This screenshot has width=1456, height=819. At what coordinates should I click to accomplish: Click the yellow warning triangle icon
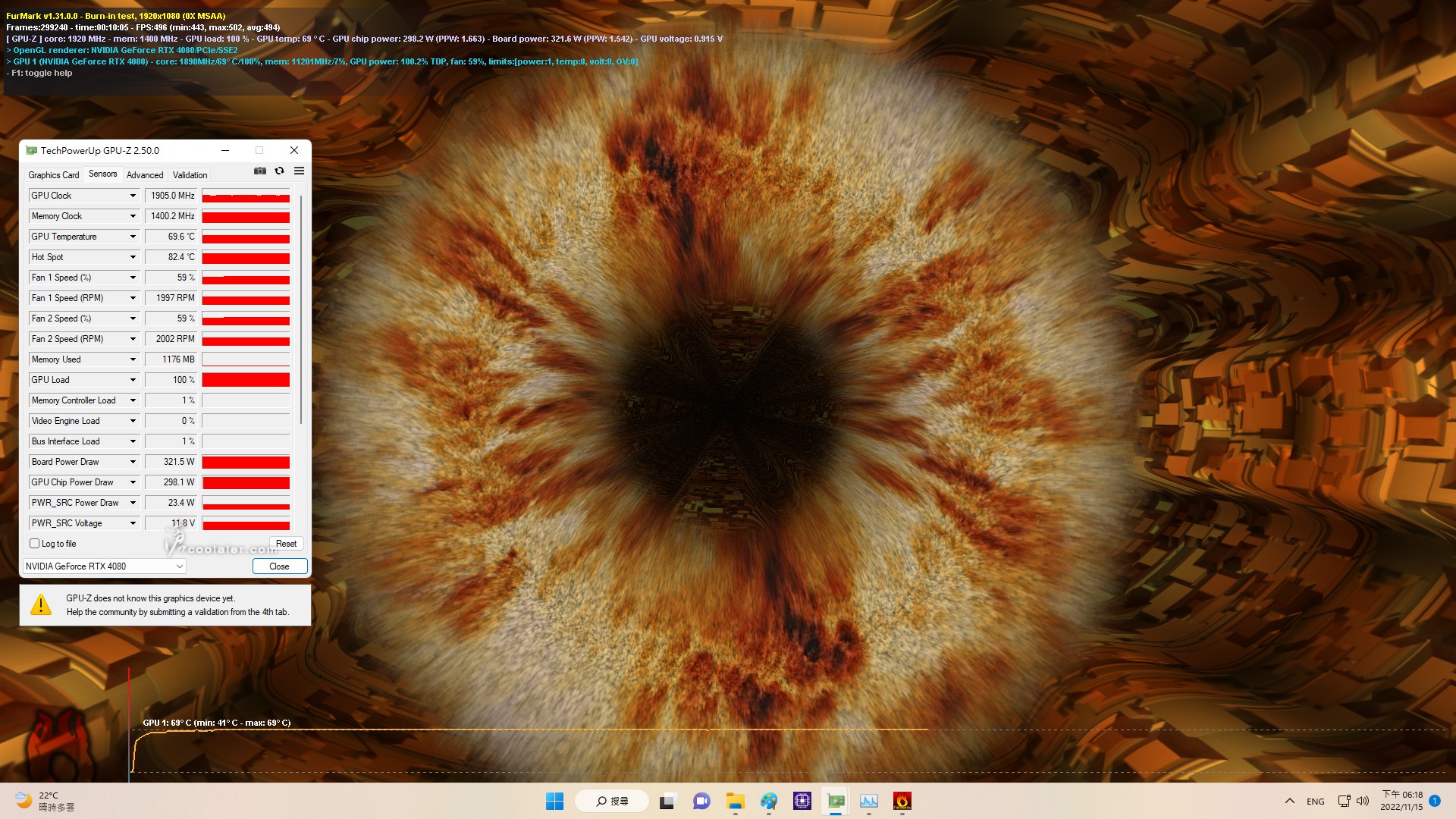pyautogui.click(x=40, y=604)
